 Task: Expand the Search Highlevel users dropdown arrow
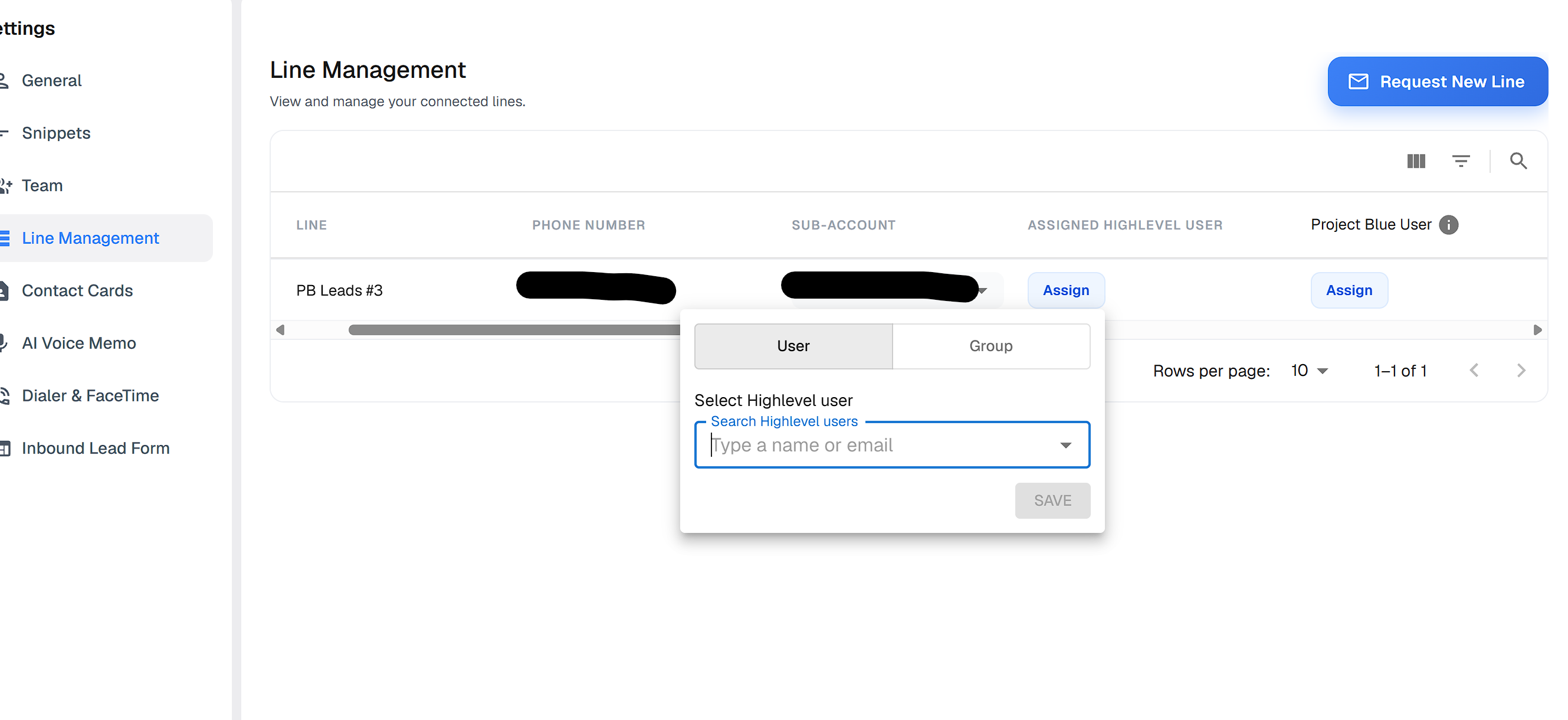1065,446
